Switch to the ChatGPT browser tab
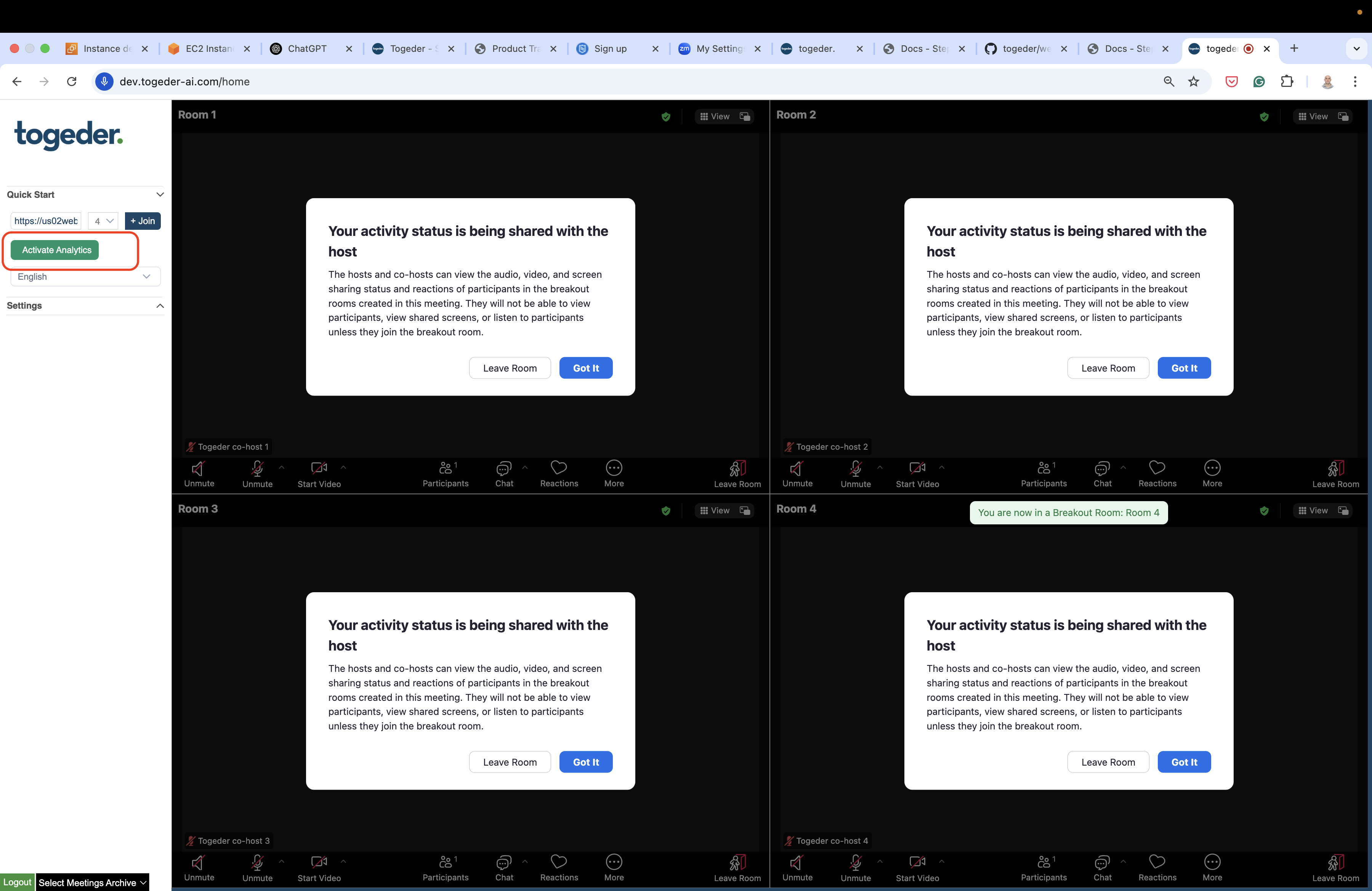 coord(307,48)
